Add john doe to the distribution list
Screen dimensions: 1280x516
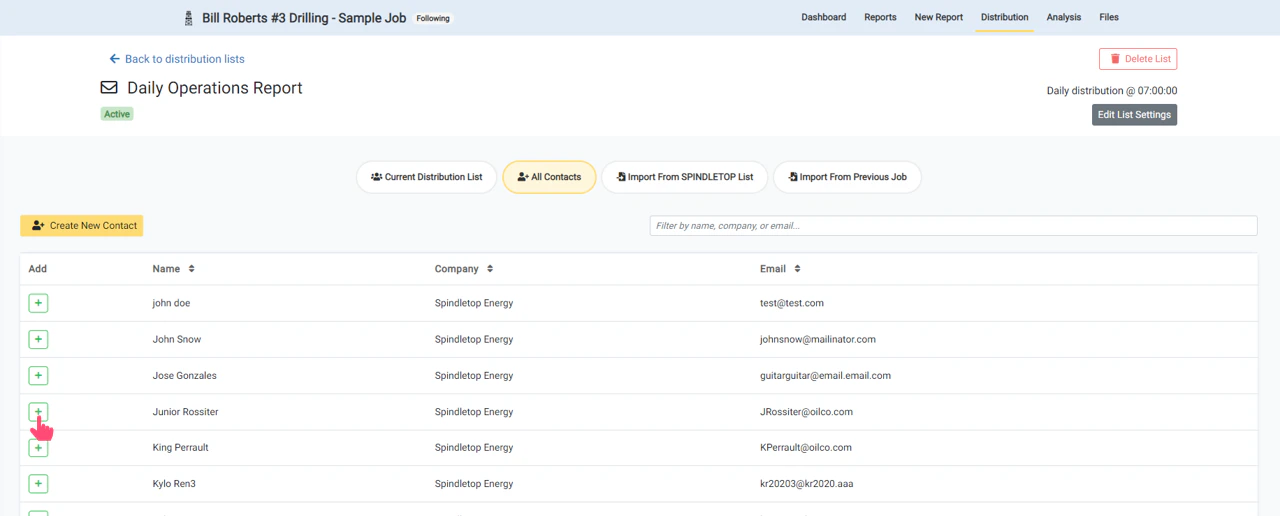[38, 303]
